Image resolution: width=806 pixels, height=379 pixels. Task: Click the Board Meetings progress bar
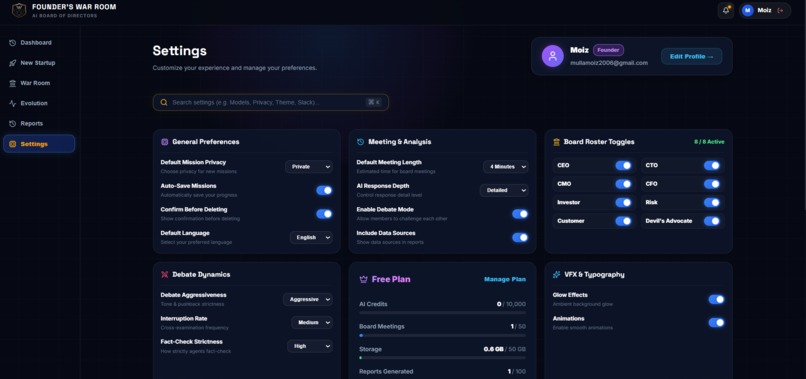(442, 335)
